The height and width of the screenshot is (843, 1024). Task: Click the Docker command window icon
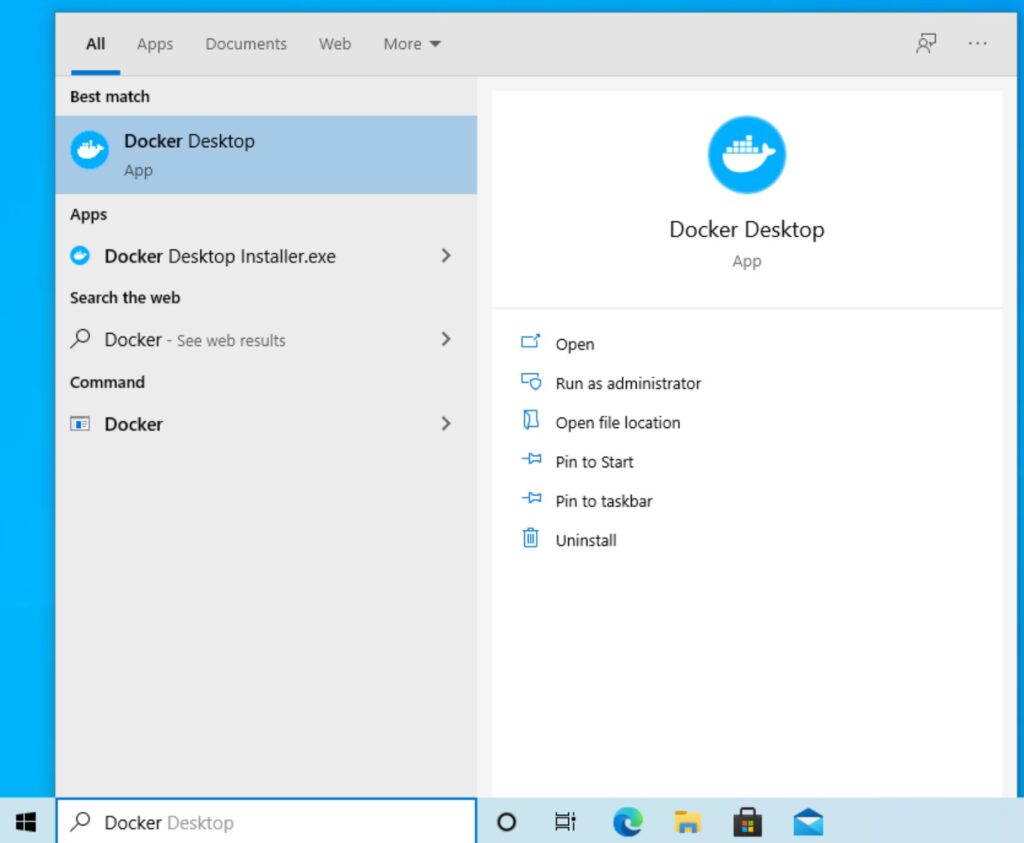click(80, 424)
